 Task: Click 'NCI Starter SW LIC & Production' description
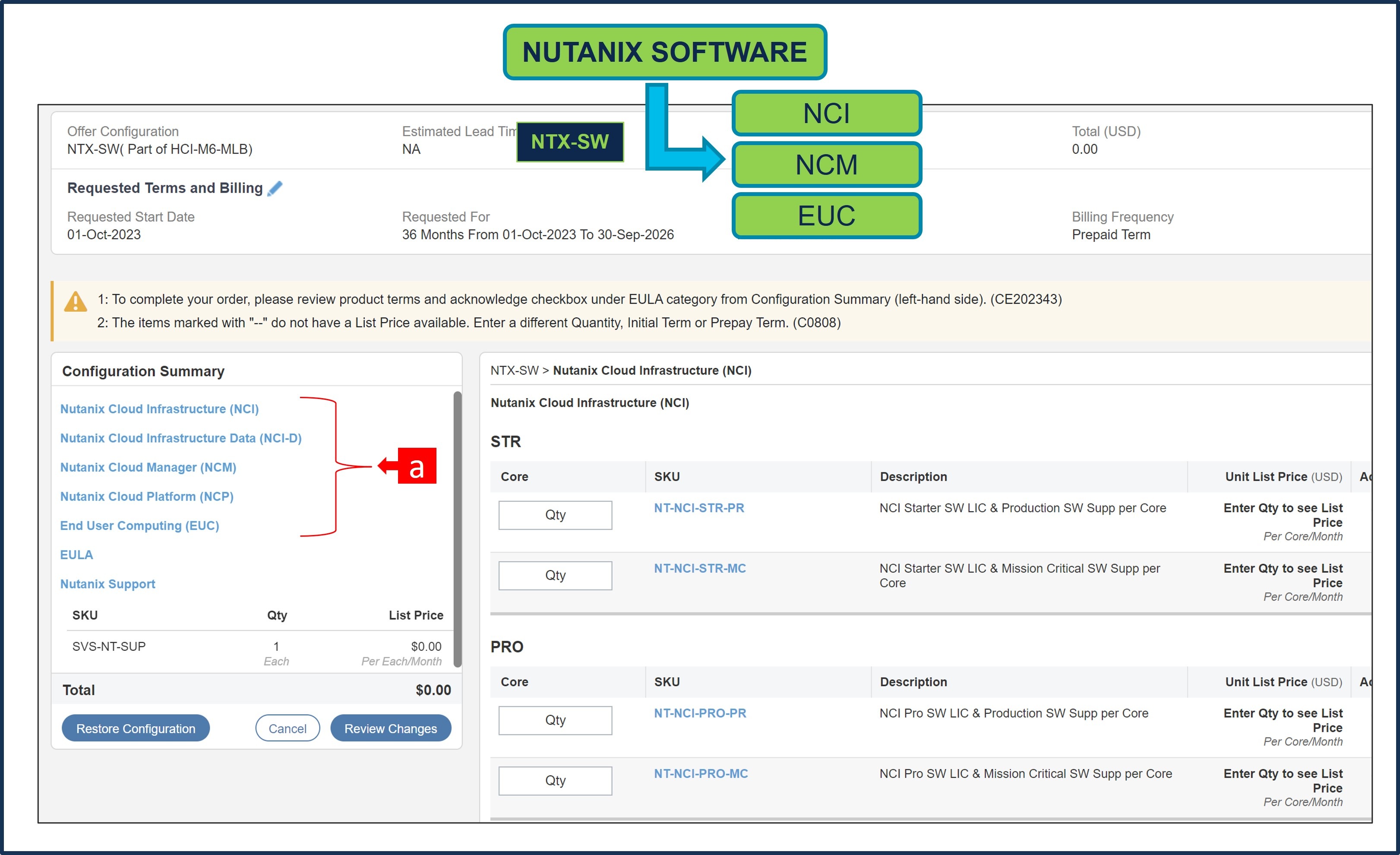click(x=1023, y=508)
